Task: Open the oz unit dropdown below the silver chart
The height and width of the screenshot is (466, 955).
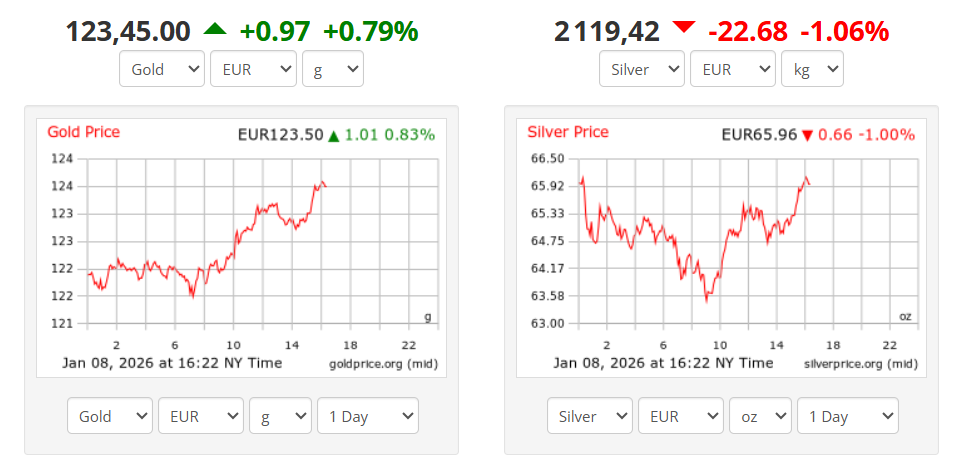Action: point(760,416)
